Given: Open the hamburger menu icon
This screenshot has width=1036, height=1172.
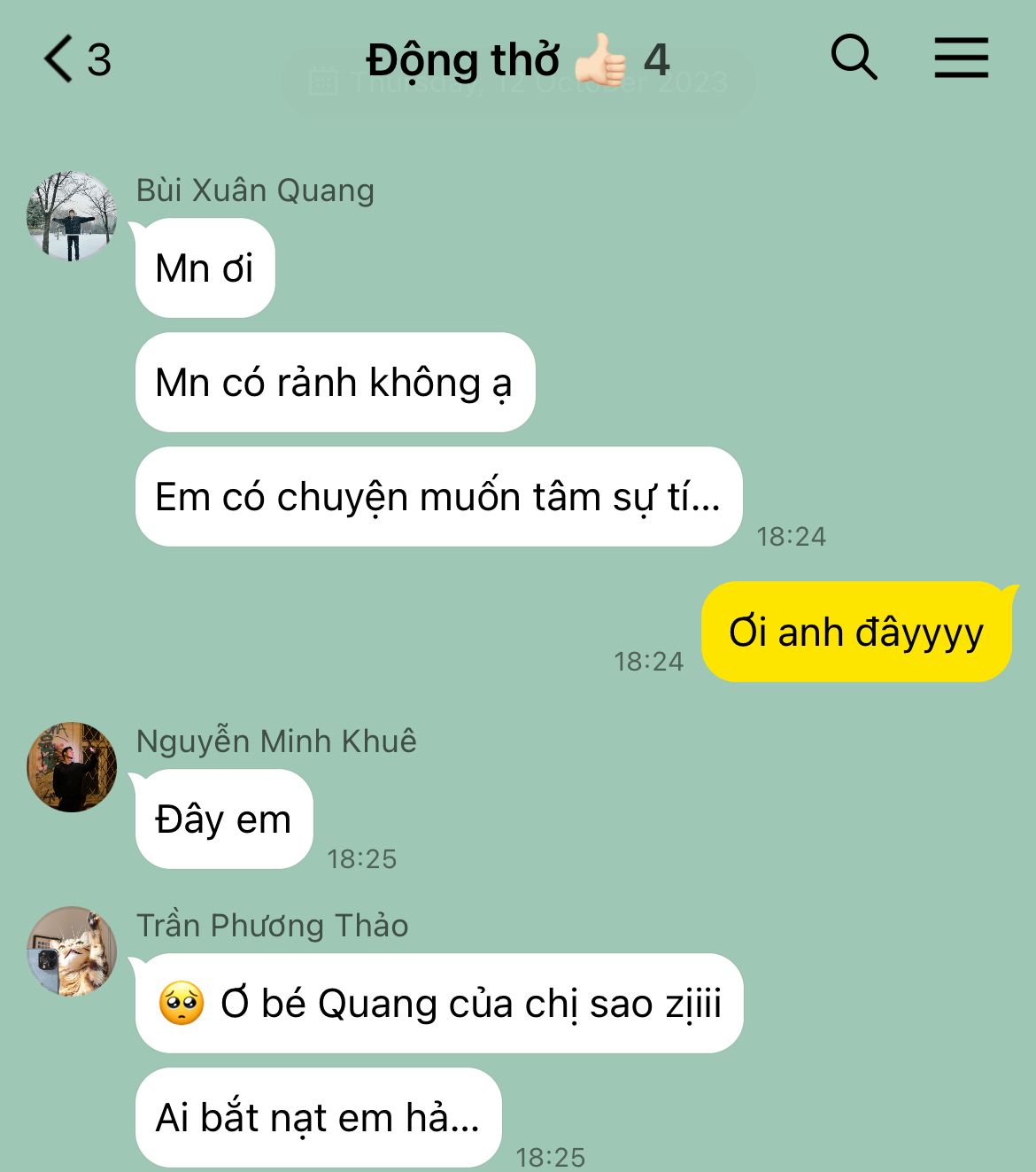Looking at the screenshot, I should 961,58.
